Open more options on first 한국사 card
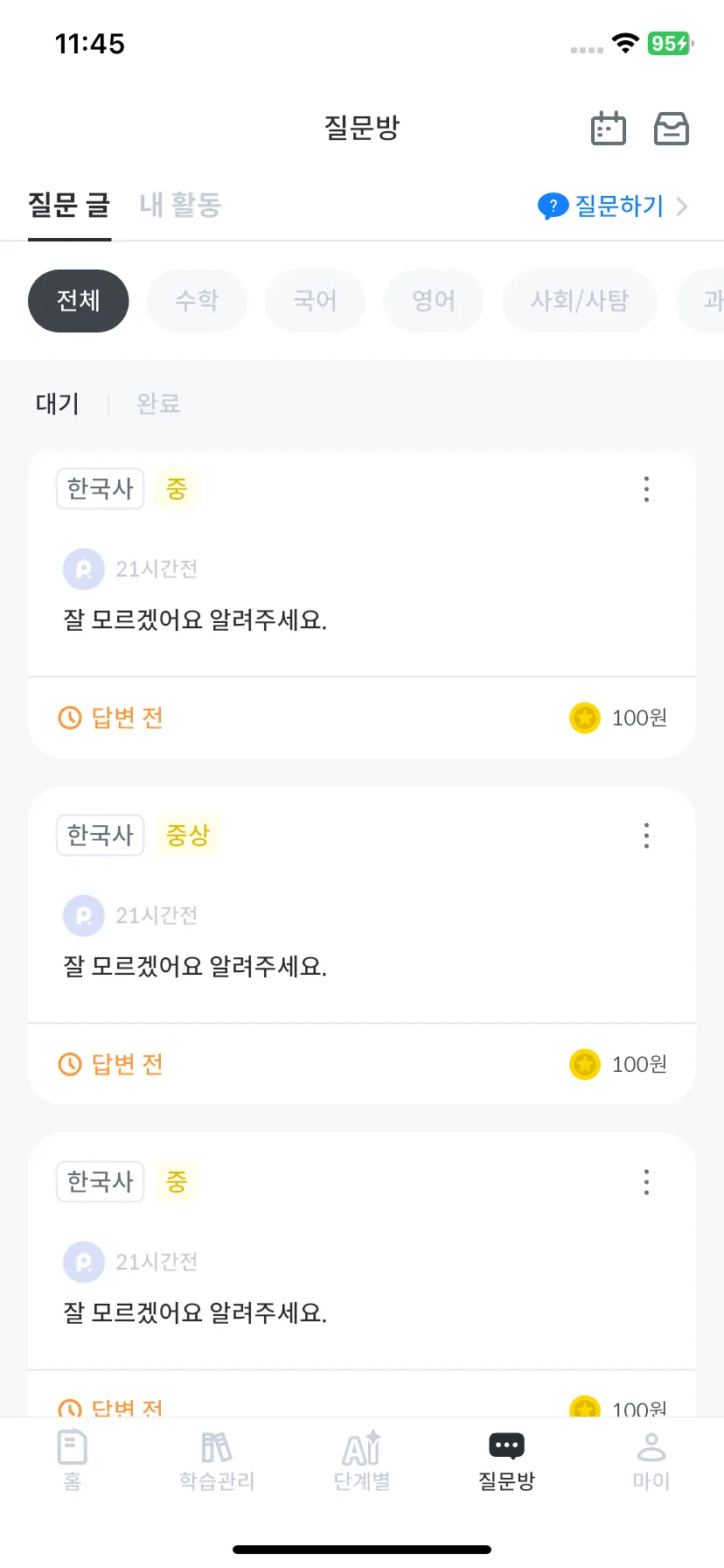The height and width of the screenshot is (1568, 724). [x=646, y=489]
